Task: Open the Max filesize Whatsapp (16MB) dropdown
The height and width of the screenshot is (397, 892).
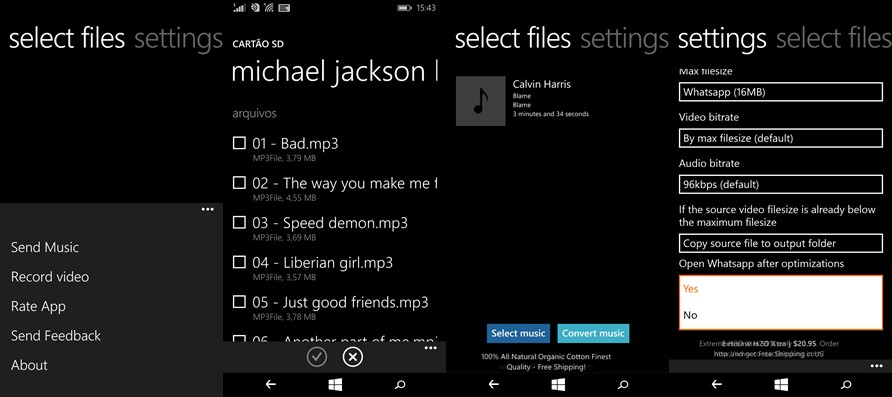Action: (780, 92)
